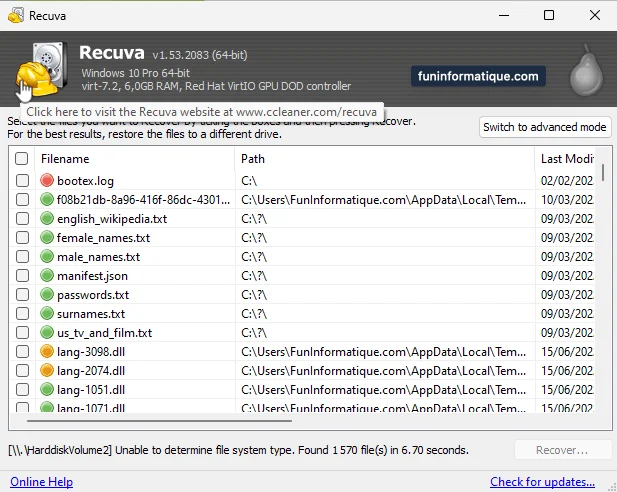Viewport: 617px width, 492px height.
Task: Click the vertical scrollbar thumb of file list
Action: [603, 172]
